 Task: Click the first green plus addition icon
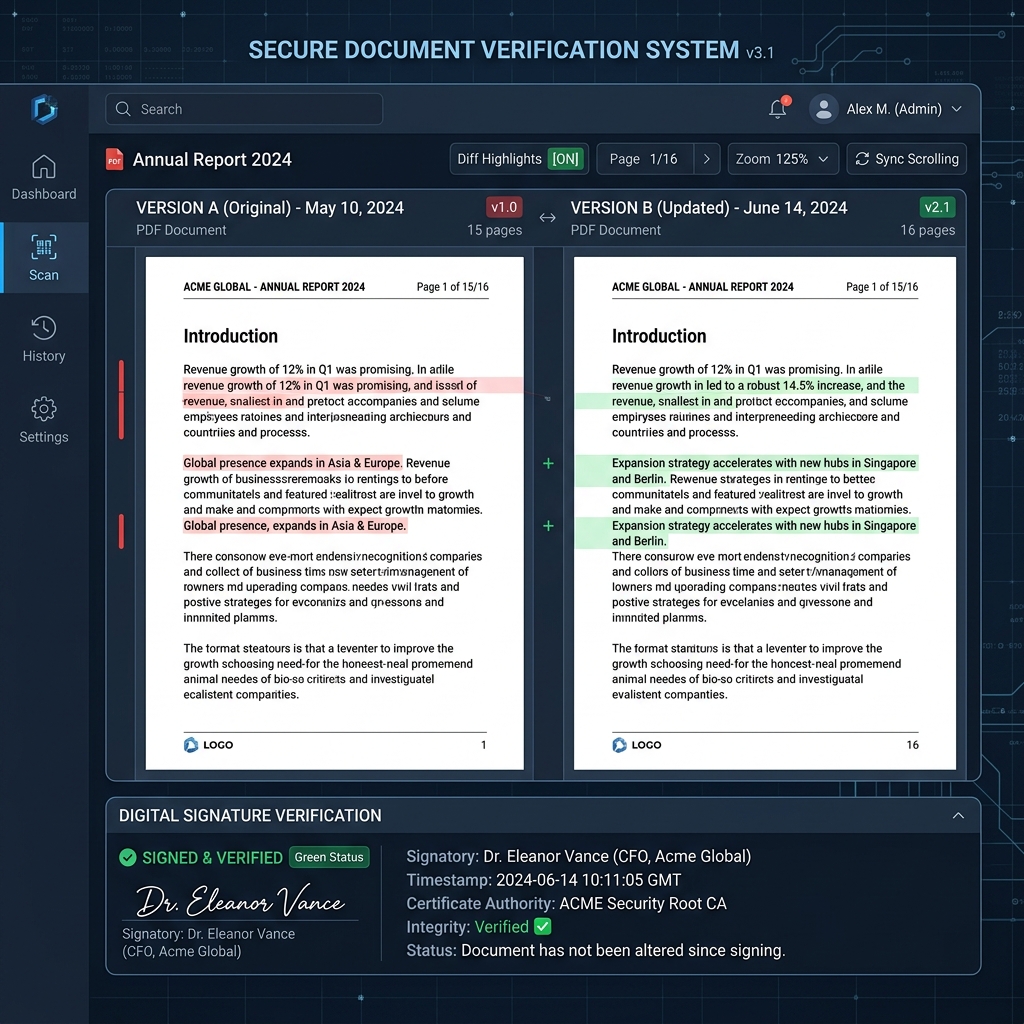[548, 463]
